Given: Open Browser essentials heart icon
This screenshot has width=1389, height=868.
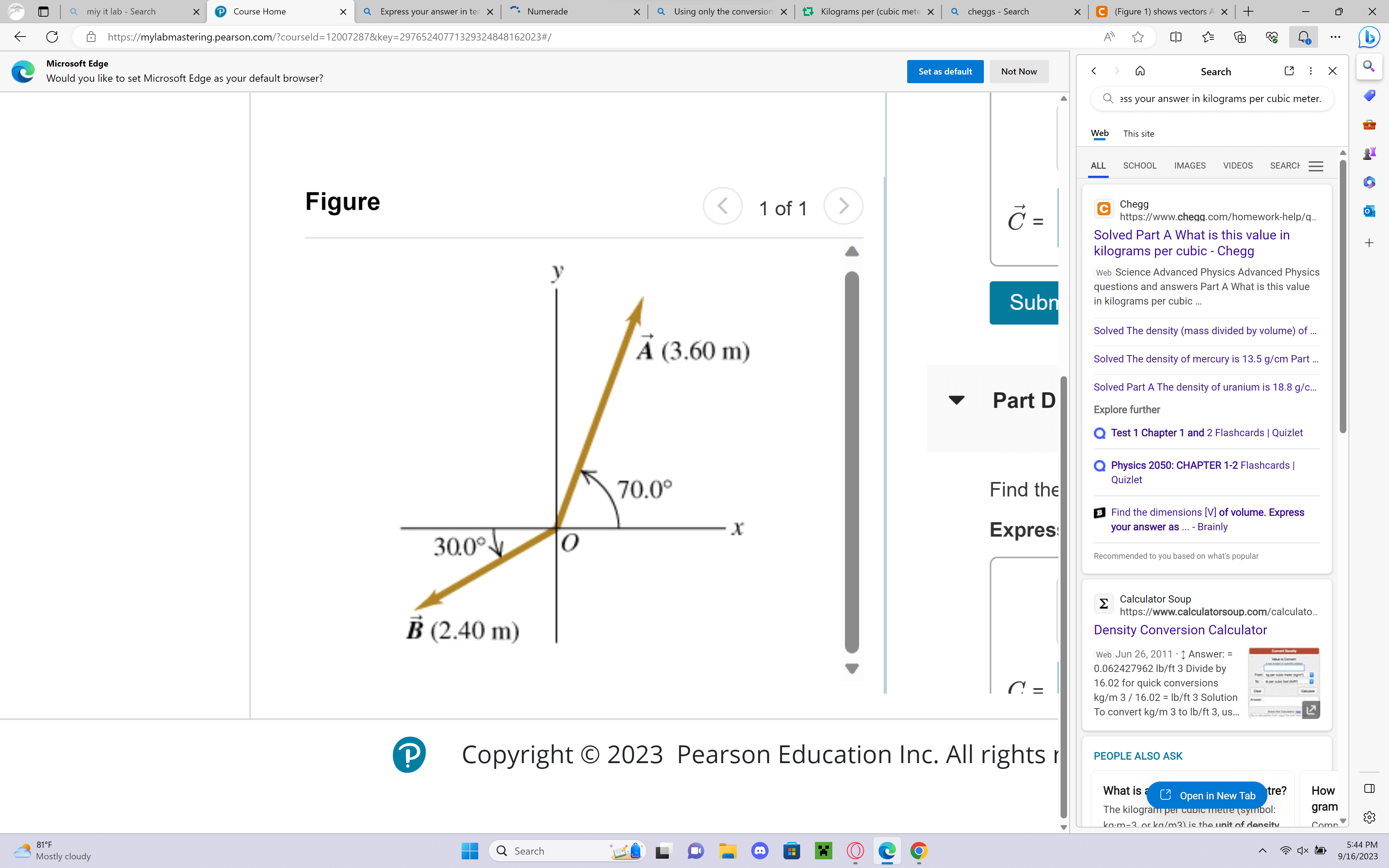Looking at the screenshot, I should (x=1272, y=37).
